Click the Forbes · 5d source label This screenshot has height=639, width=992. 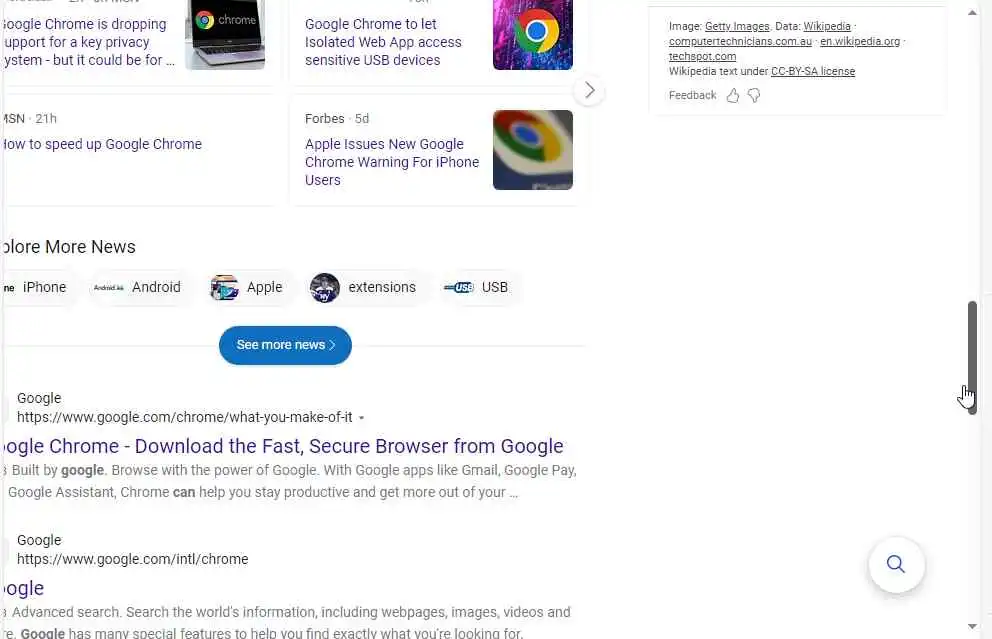pos(337,119)
